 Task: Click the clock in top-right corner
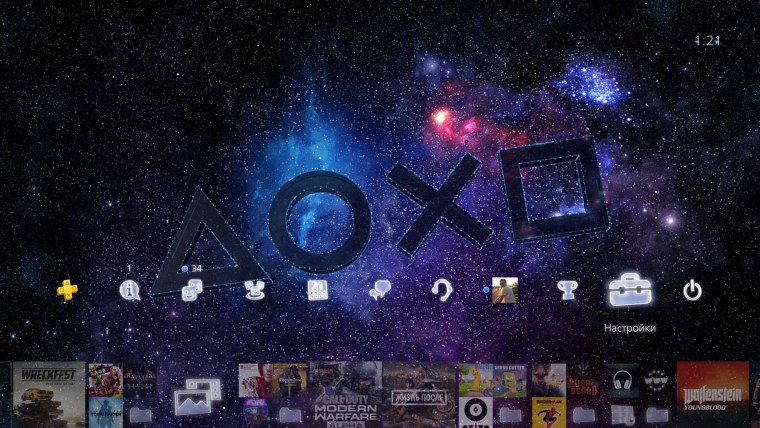[x=707, y=41]
